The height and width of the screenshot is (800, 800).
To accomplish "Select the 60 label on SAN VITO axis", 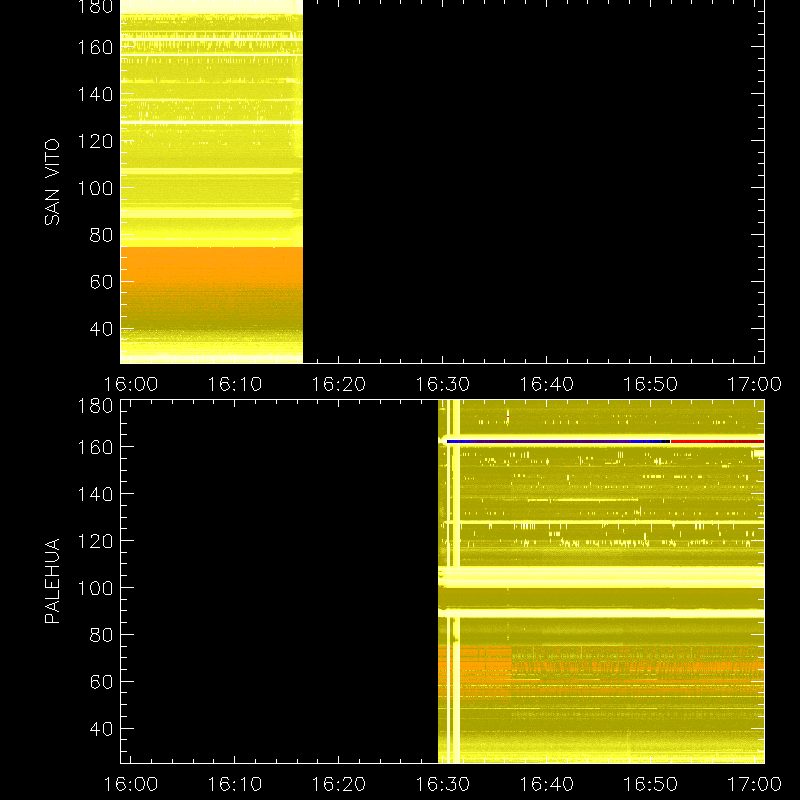I will pyautogui.click(x=101, y=282).
